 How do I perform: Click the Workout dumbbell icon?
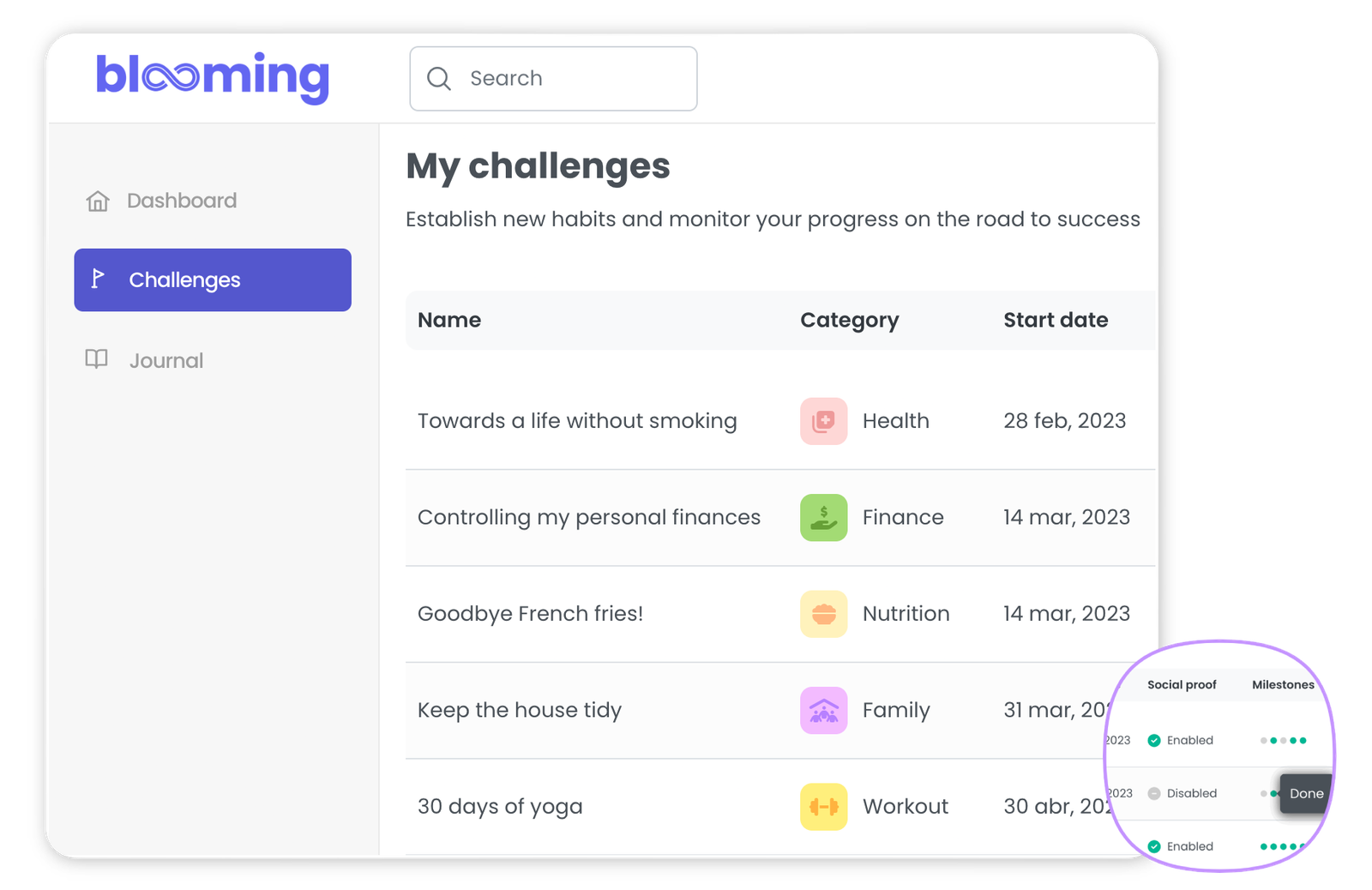[823, 807]
